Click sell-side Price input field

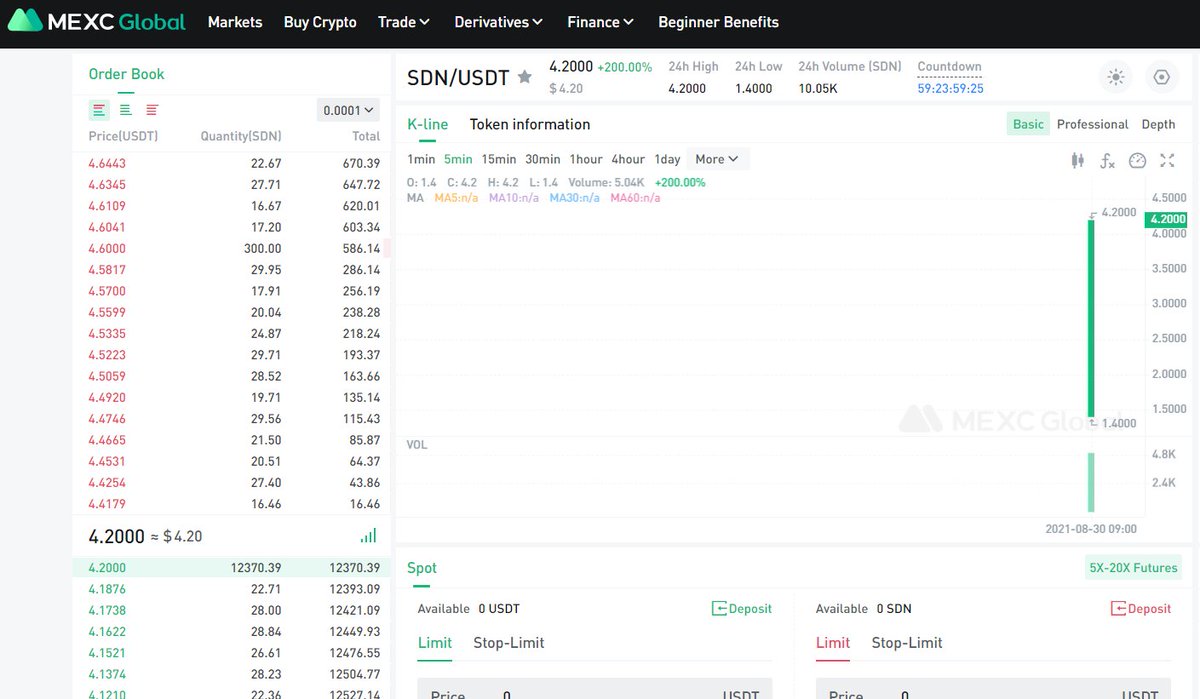[x=994, y=688]
